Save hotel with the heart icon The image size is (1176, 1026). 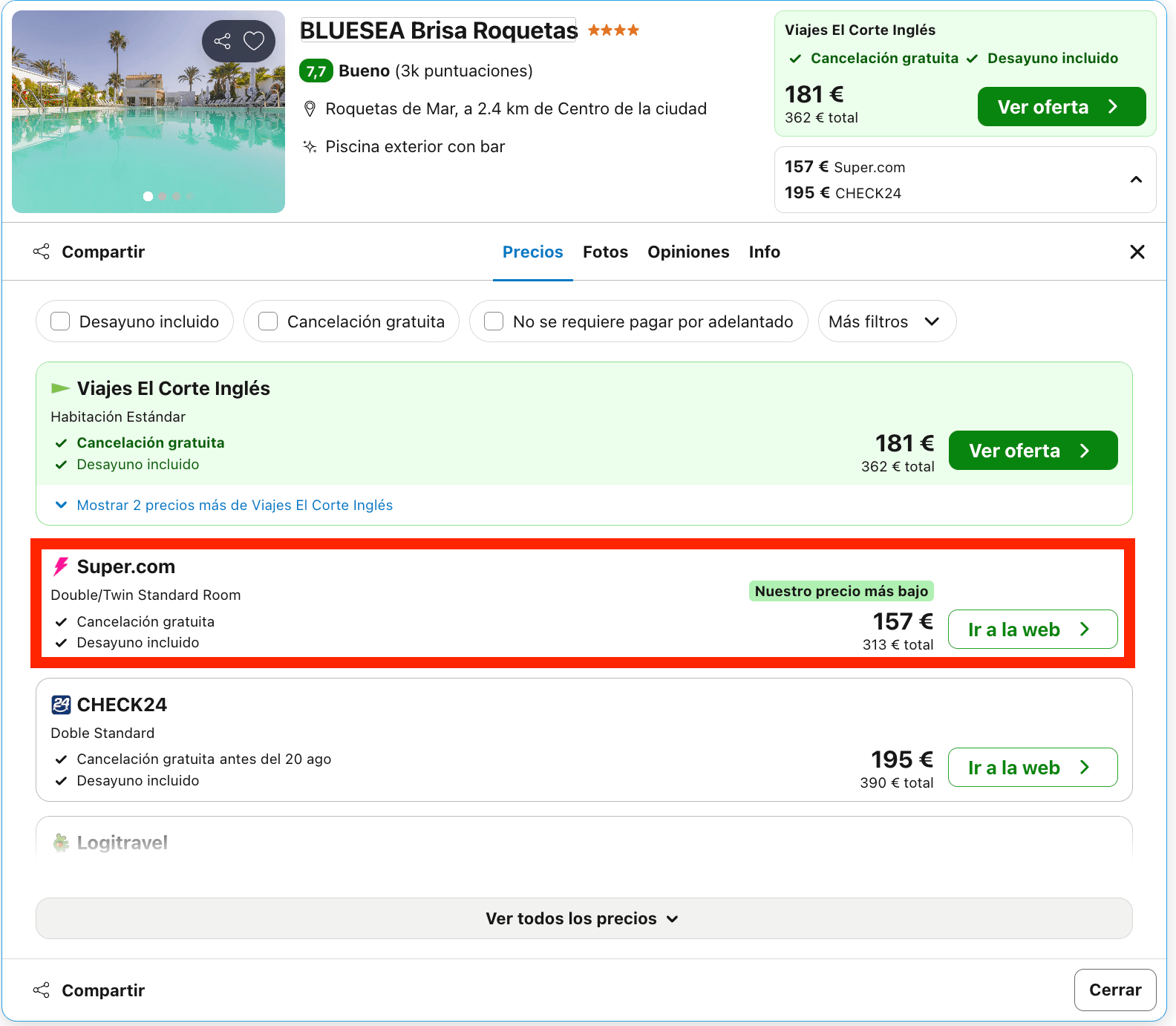tap(254, 41)
